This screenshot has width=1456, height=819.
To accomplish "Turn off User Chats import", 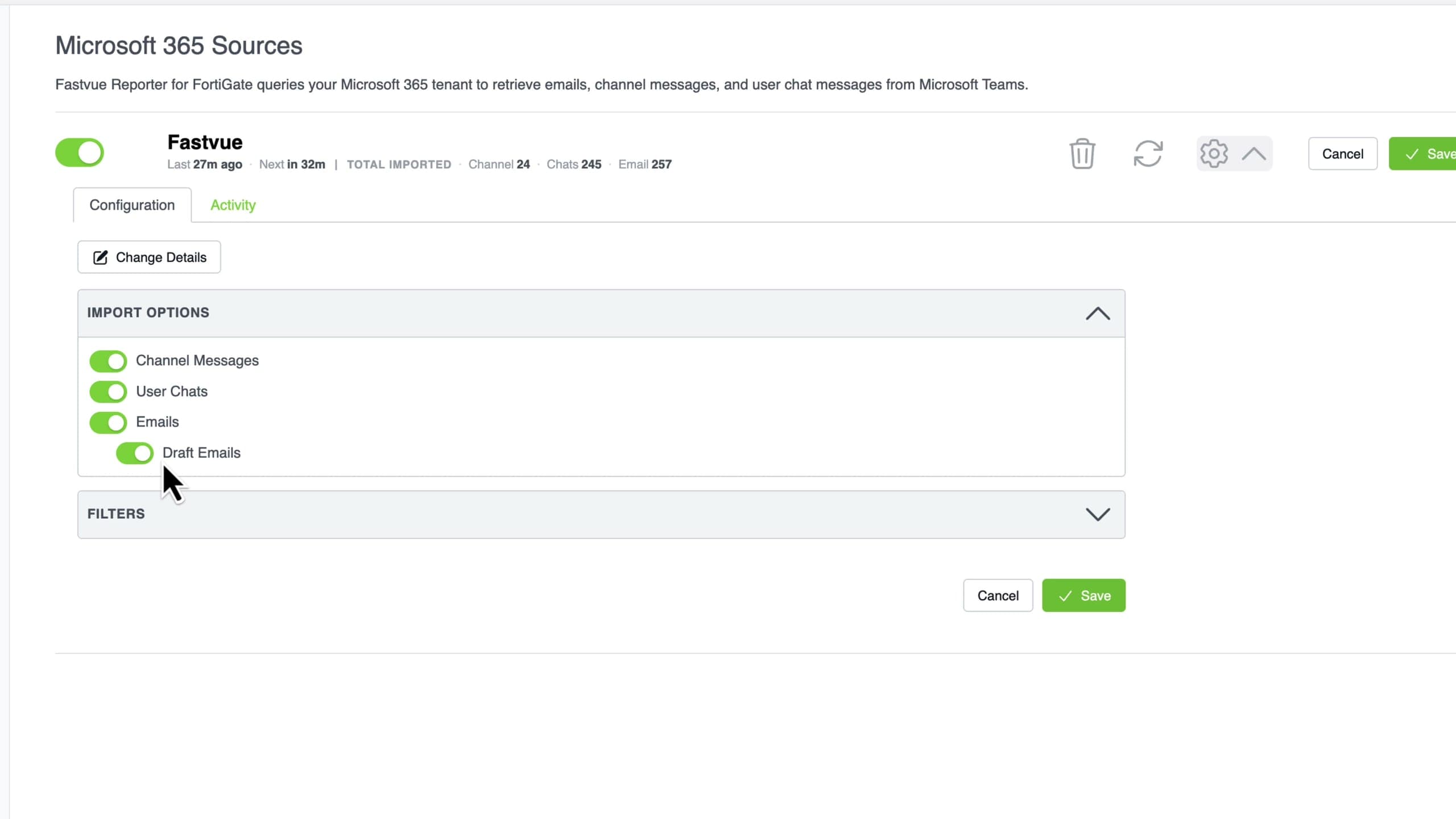I will pos(108,391).
